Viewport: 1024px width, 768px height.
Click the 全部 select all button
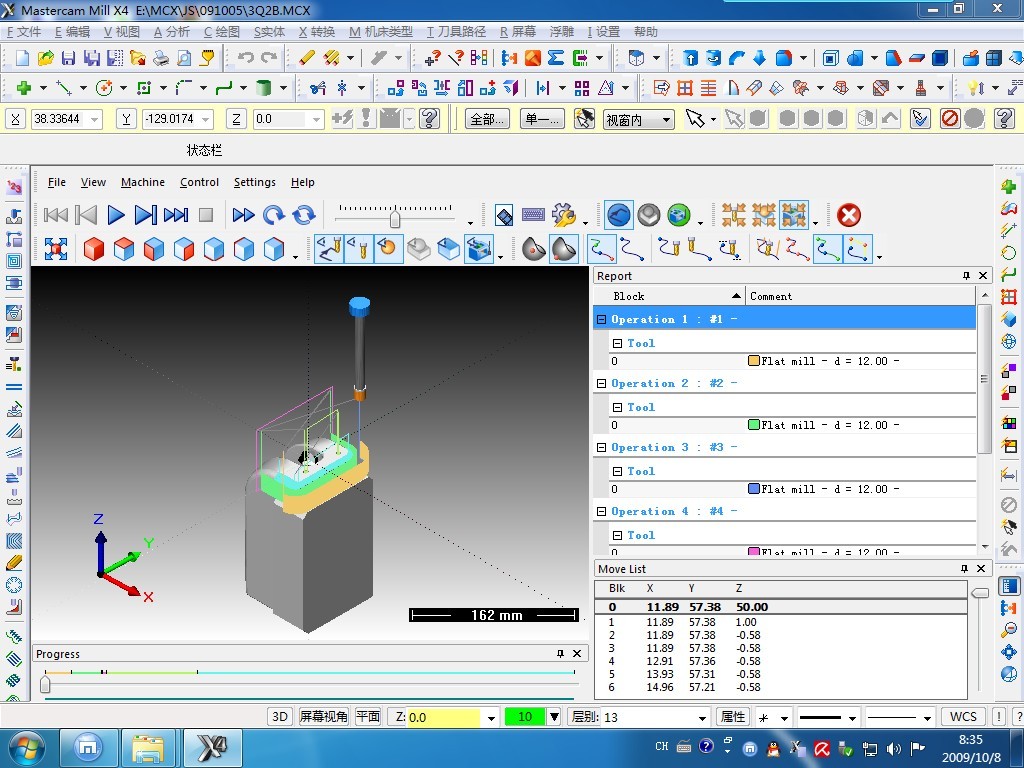(x=487, y=119)
